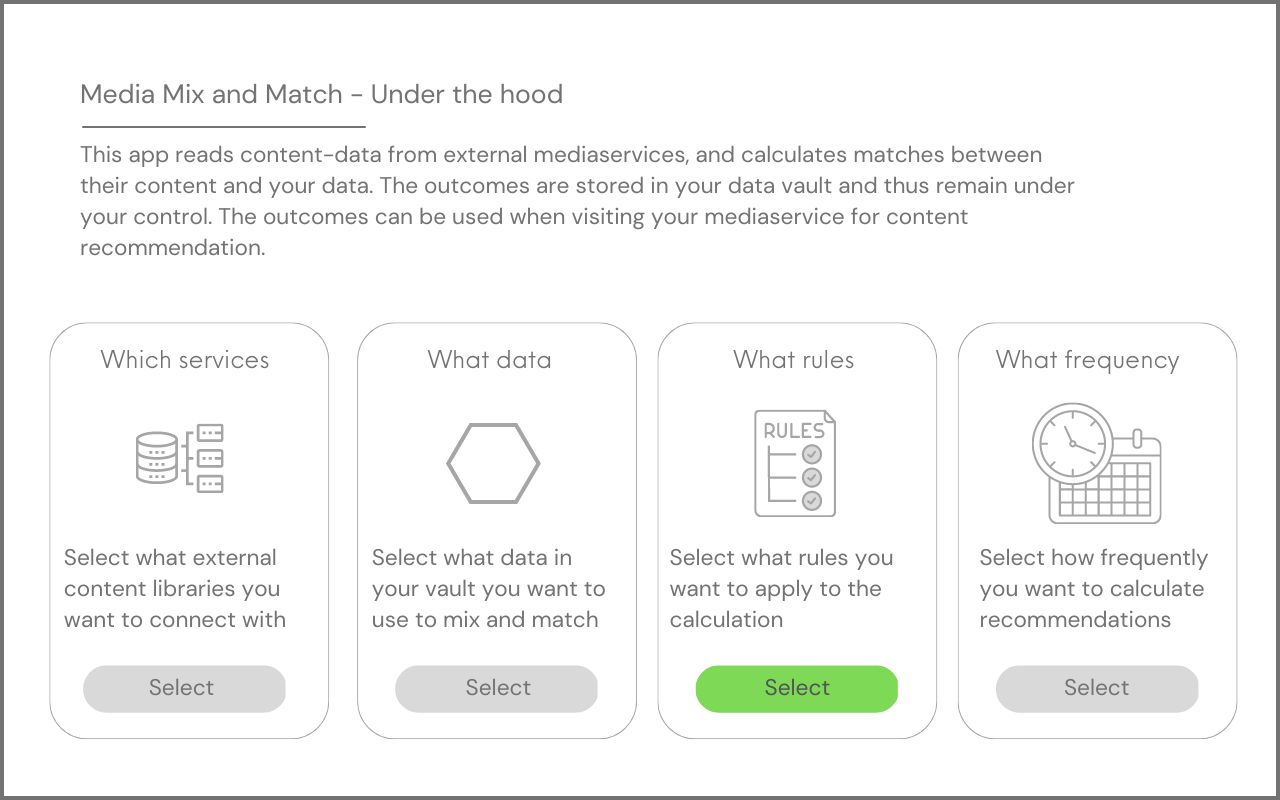Click the database cylinder stack icon
The image size is (1280, 800).
click(156, 459)
